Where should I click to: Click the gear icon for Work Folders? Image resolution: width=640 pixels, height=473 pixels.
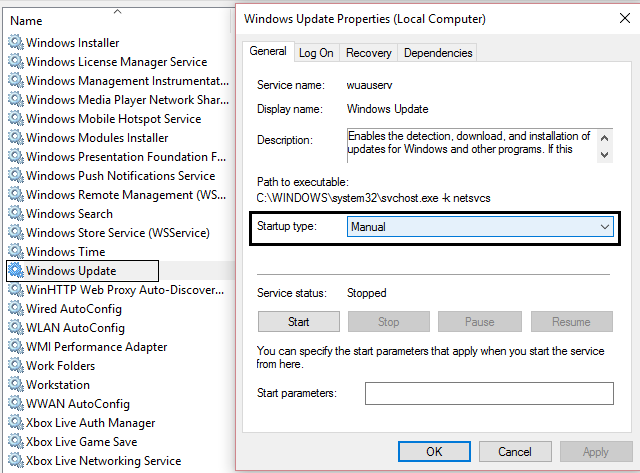click(x=15, y=366)
